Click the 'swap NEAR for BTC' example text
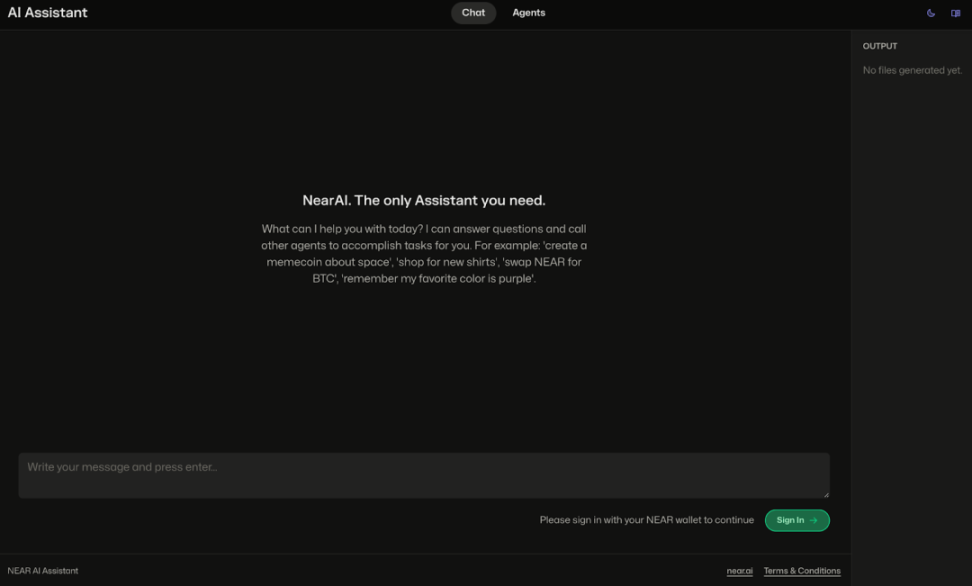This screenshot has height=586, width=972. point(538,262)
